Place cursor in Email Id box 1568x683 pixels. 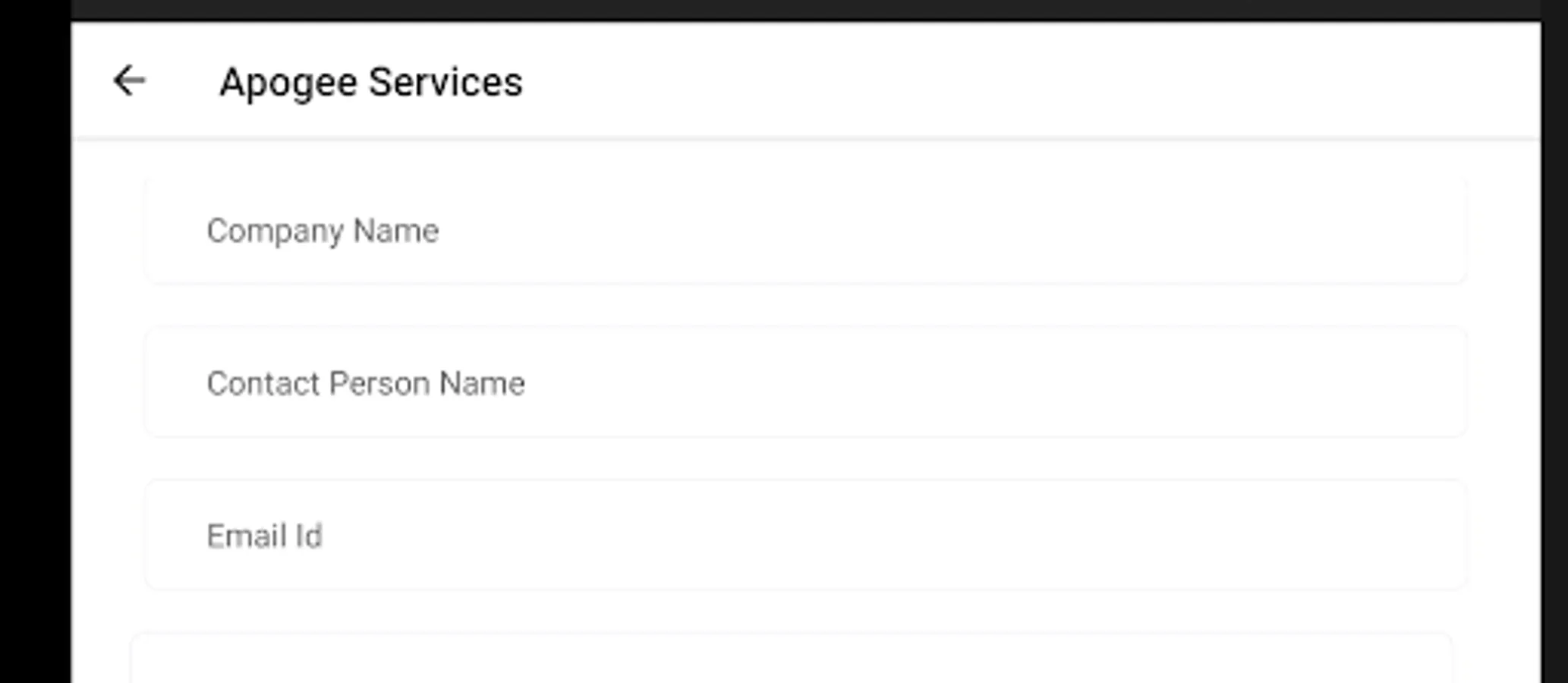pos(804,536)
